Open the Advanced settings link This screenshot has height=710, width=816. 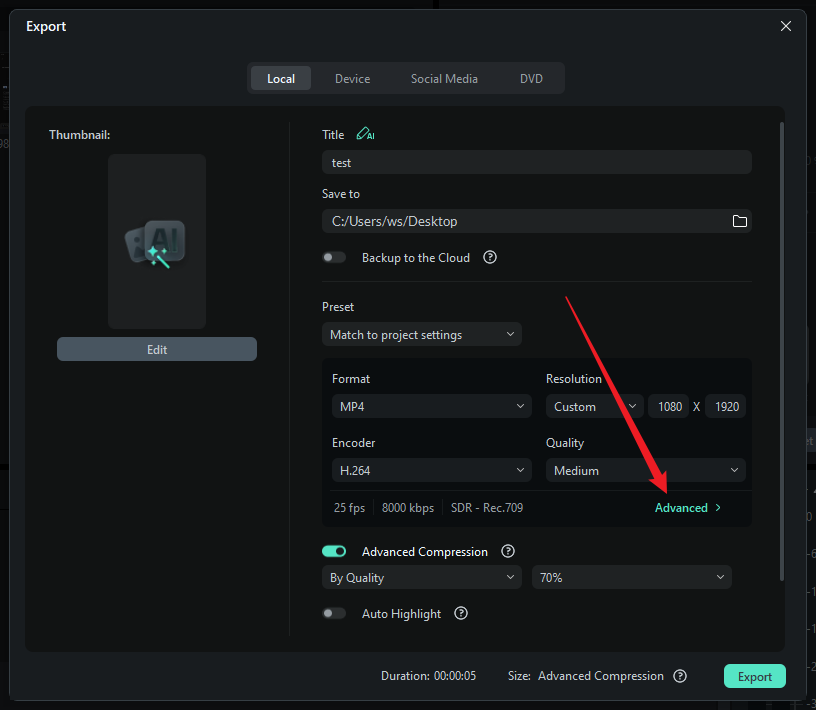point(687,508)
